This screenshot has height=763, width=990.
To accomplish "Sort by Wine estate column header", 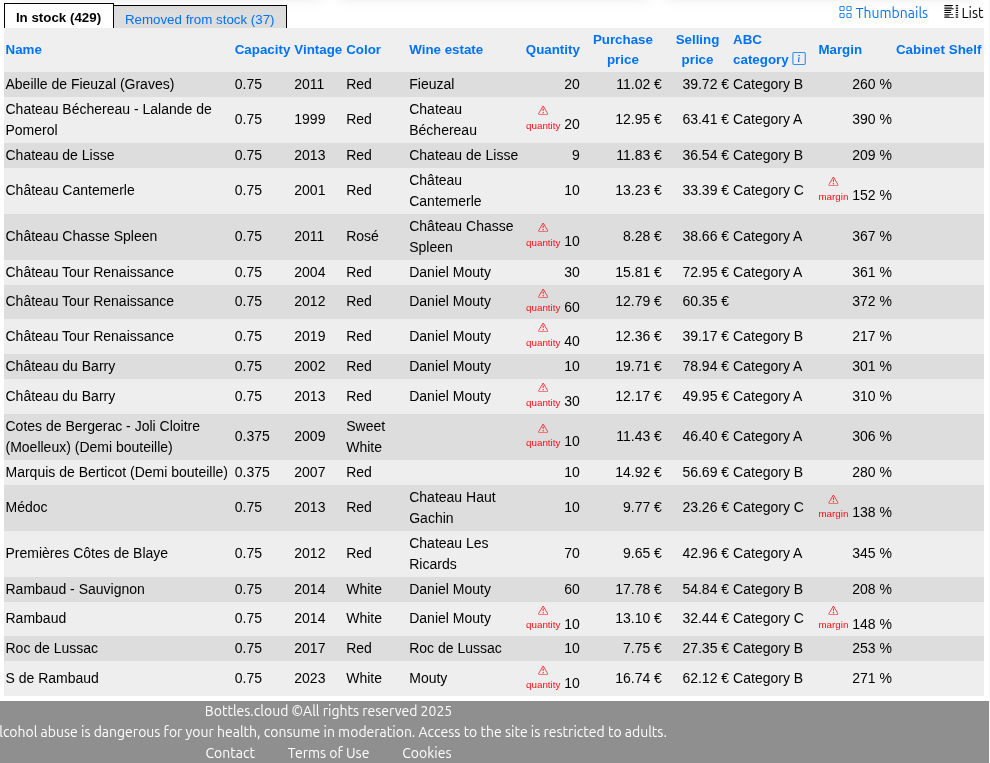I will [x=445, y=50].
